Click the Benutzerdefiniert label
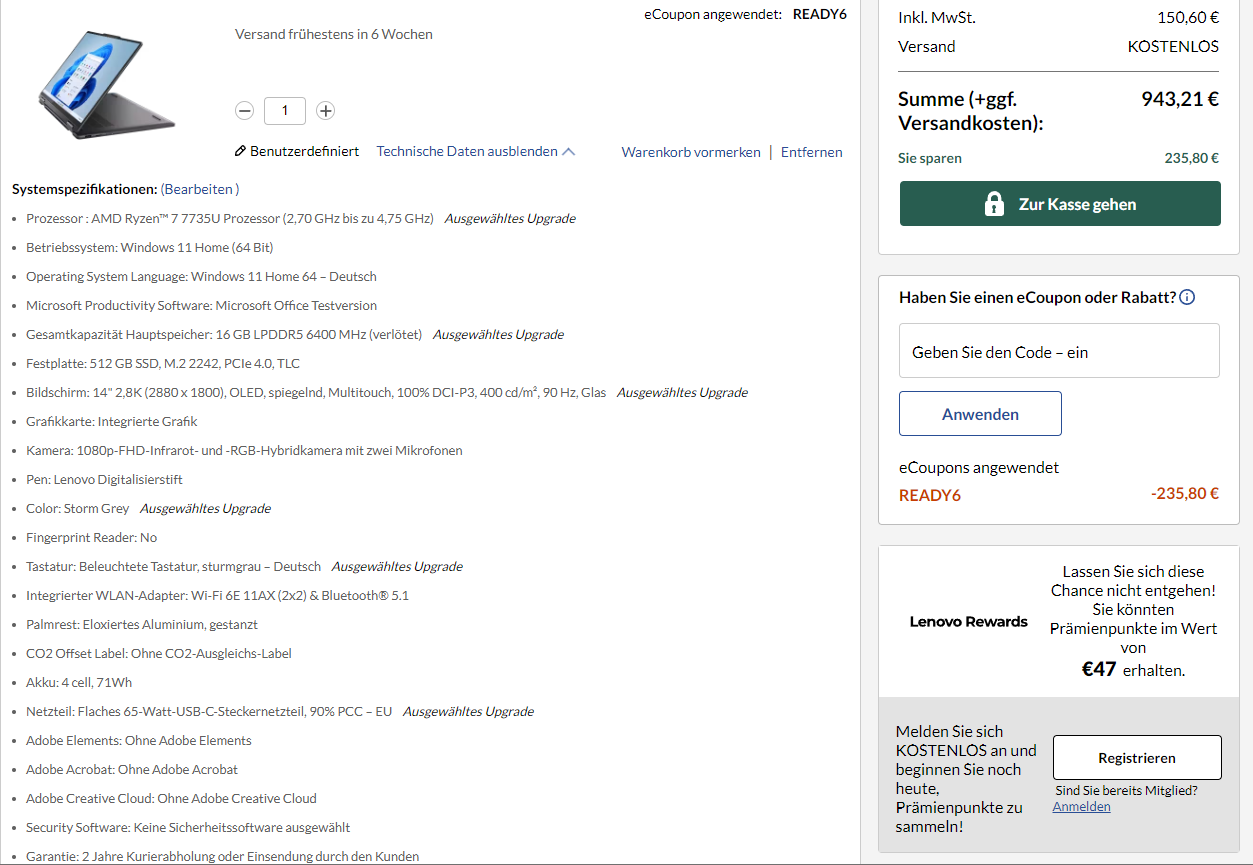This screenshot has width=1253, height=865. point(304,152)
